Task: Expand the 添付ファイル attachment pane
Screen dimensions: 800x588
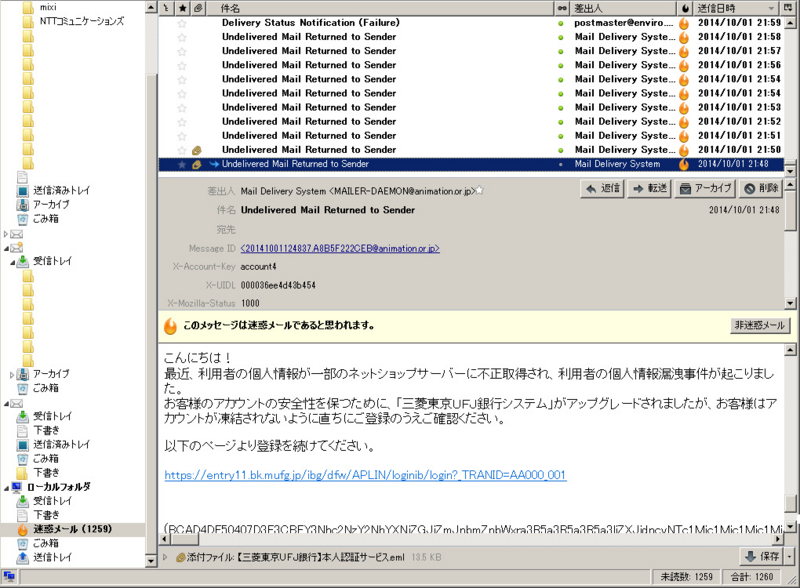Action: point(165,557)
